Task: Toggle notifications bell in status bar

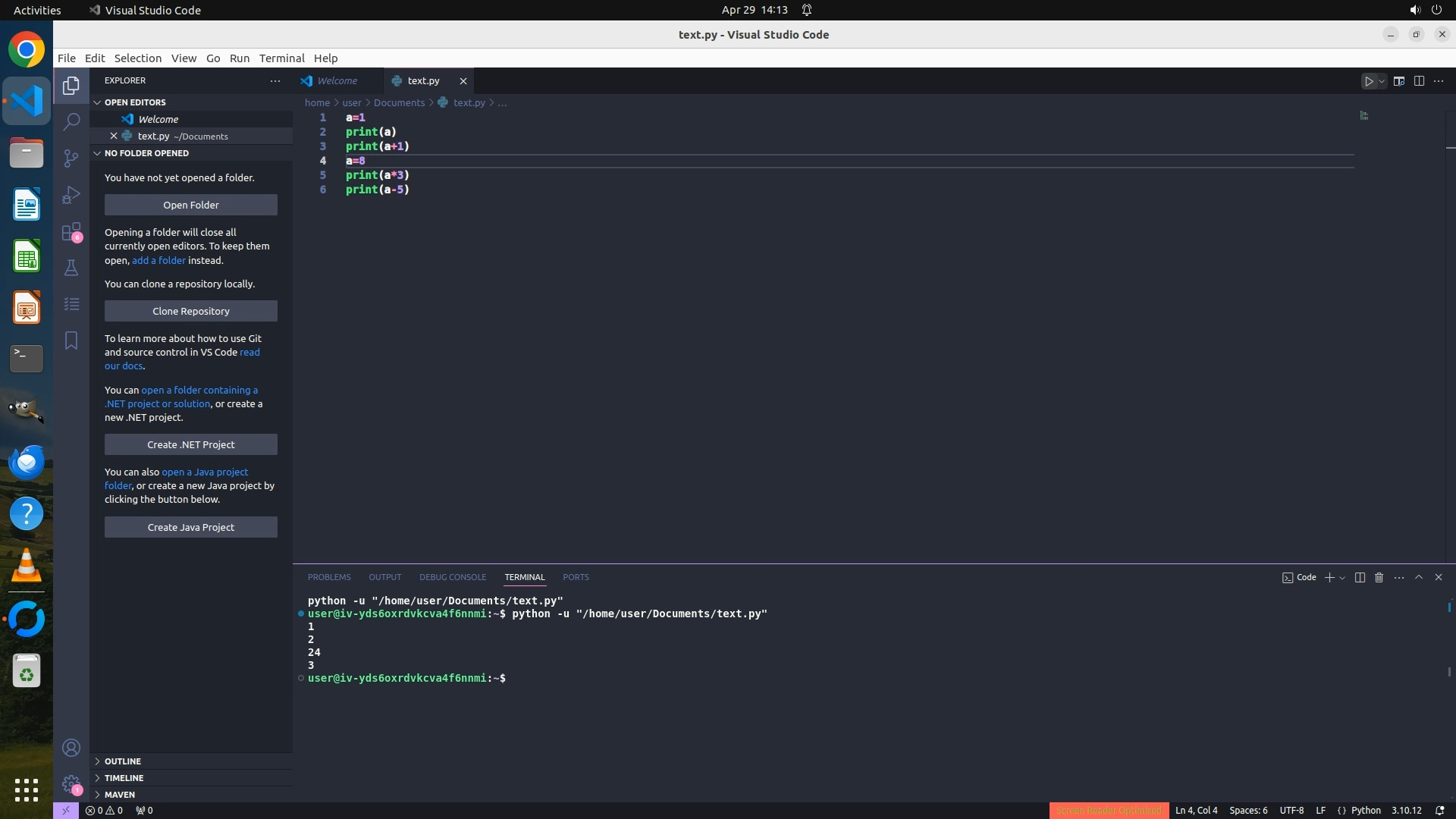Action: pos(1439,811)
